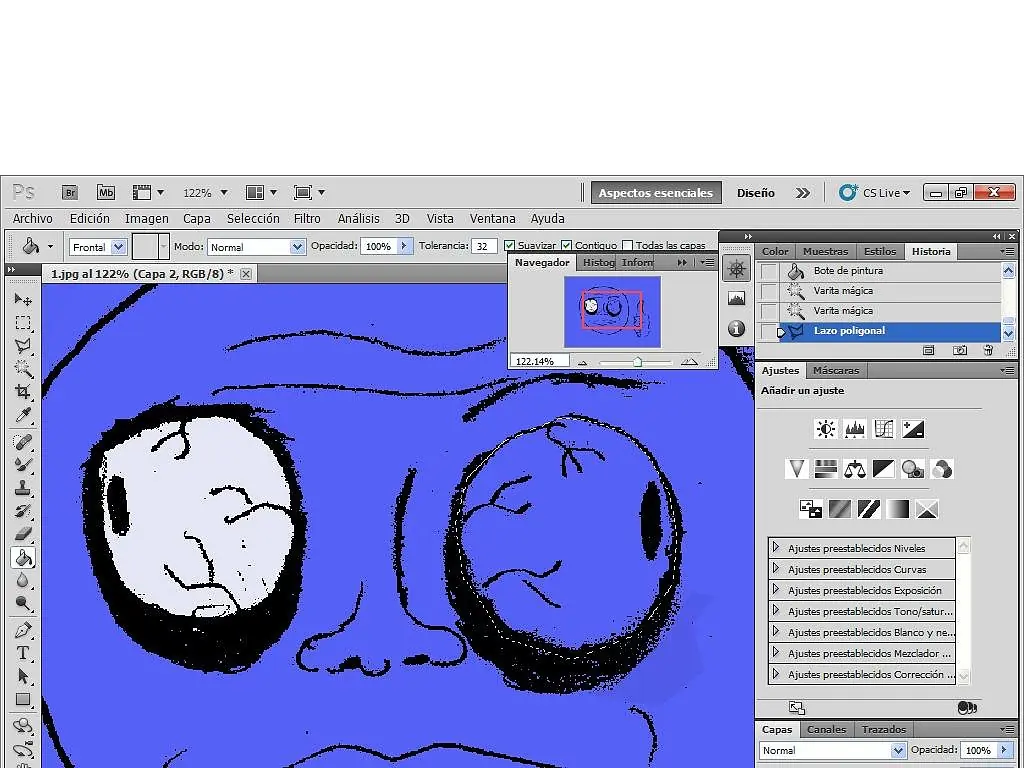This screenshot has height=768, width=1024.
Task: Select the Magic Wand tool in toolbox
Action: (x=23, y=369)
